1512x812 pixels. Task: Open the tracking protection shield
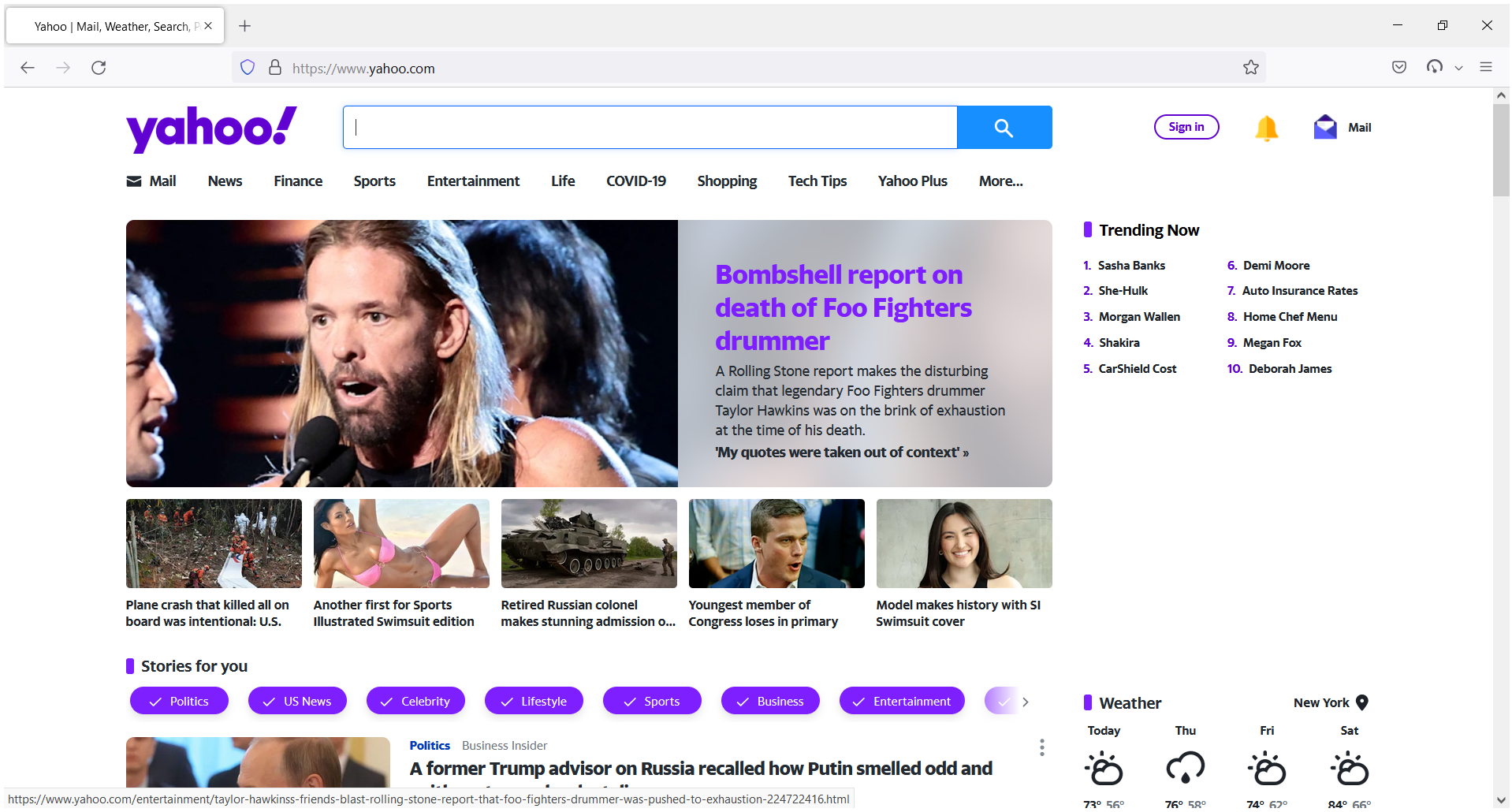247,68
